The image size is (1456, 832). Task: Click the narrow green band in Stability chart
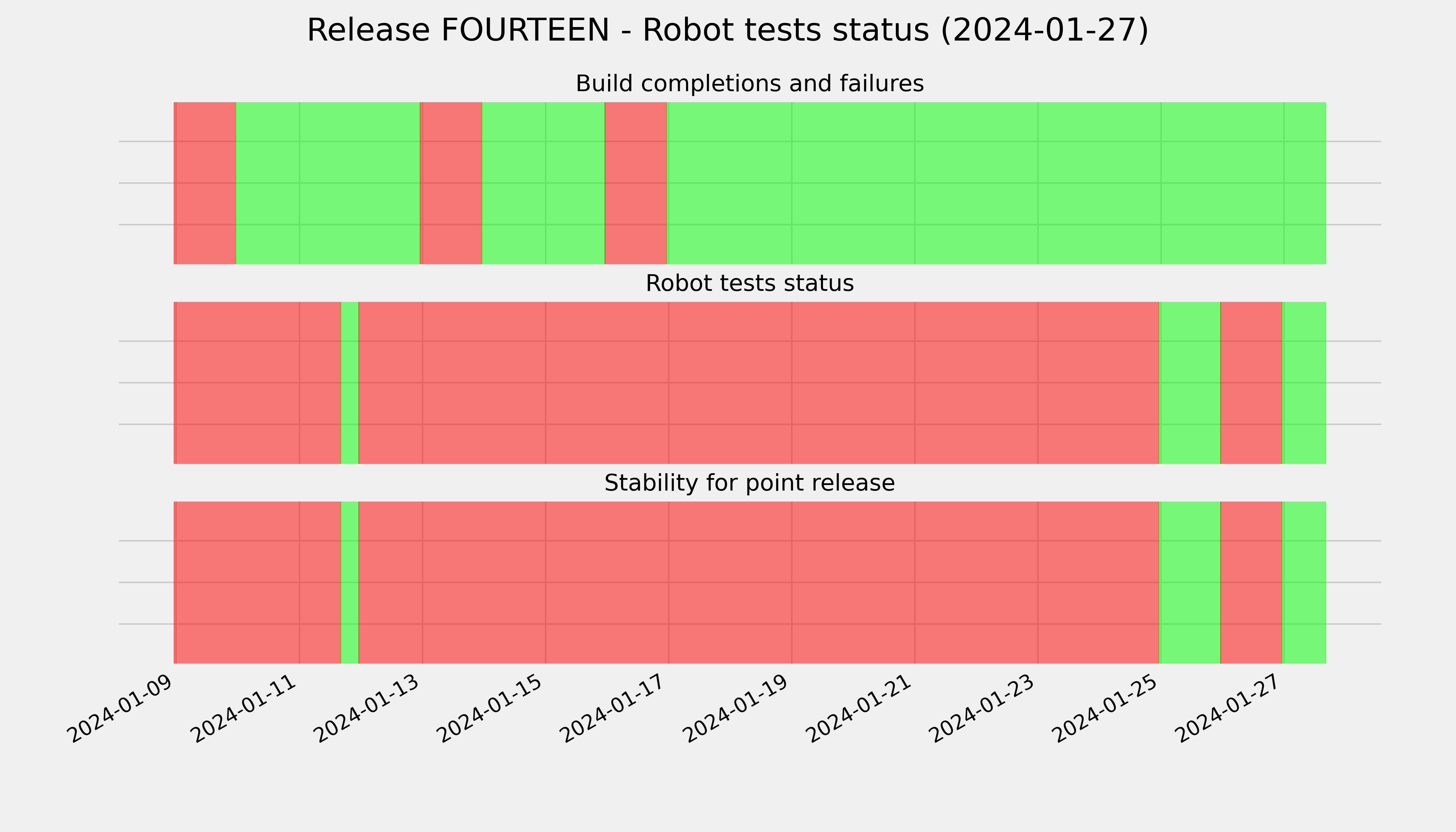[350, 583]
